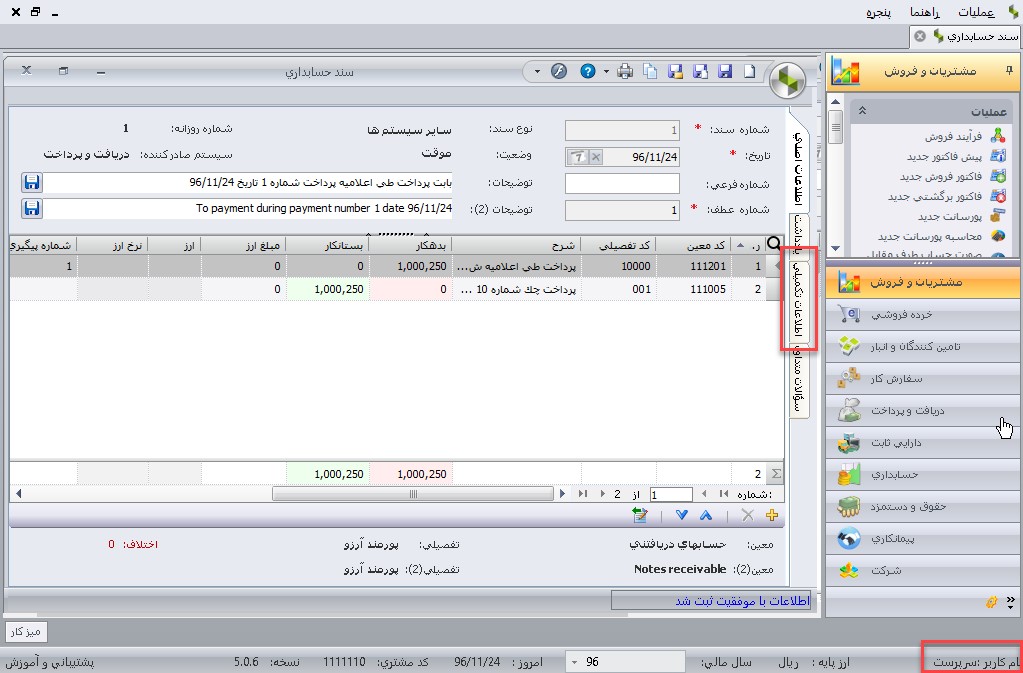Open the خرده فروشی module
1023x673 pixels.
click(923, 315)
